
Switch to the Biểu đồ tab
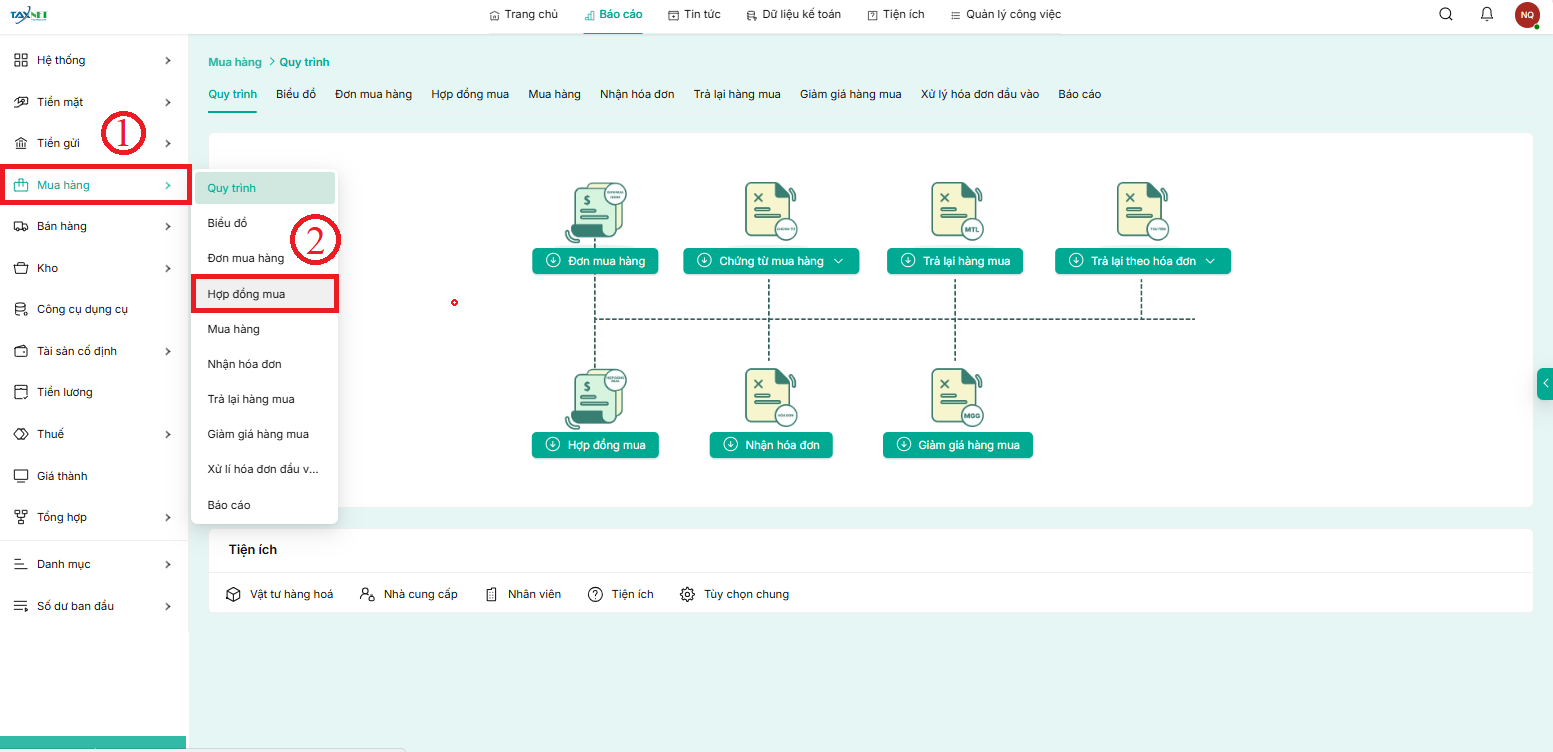click(296, 94)
